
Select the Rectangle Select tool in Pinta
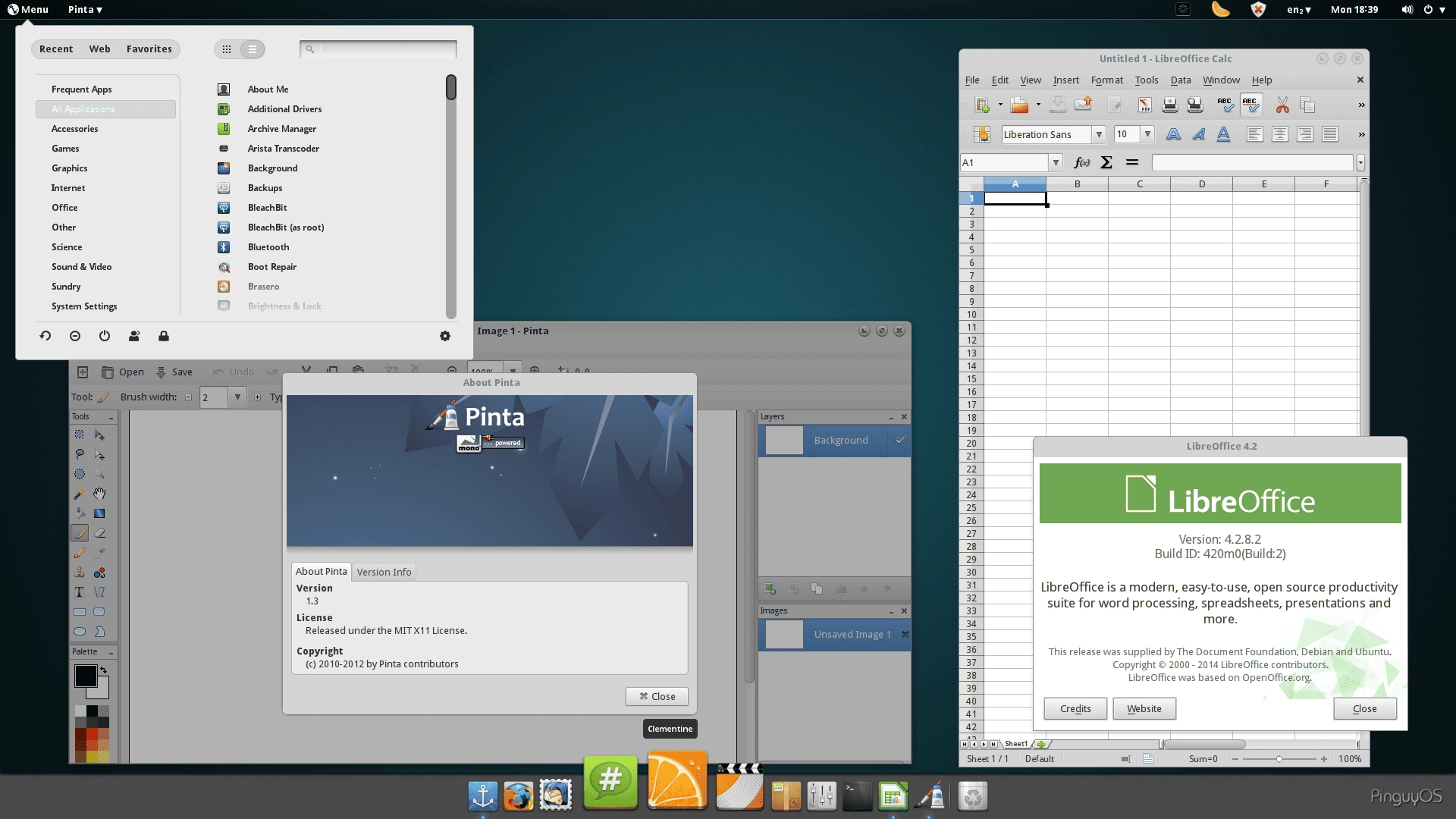pos(80,435)
